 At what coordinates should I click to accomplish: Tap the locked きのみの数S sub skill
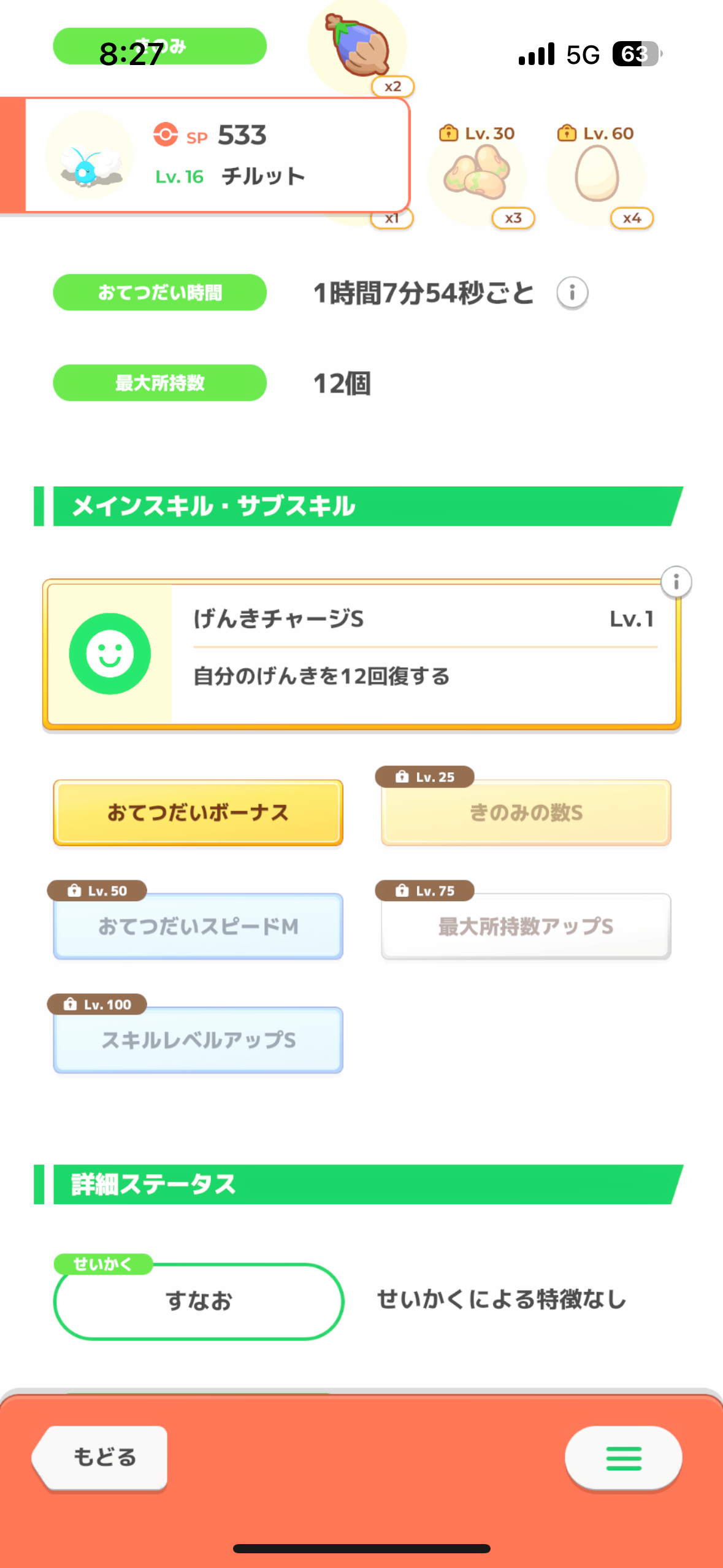(x=526, y=812)
